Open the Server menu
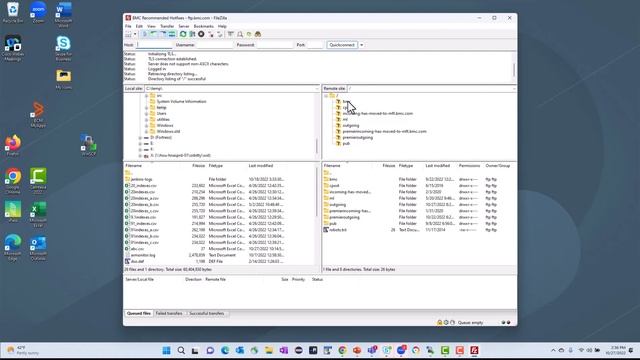 coord(184,26)
